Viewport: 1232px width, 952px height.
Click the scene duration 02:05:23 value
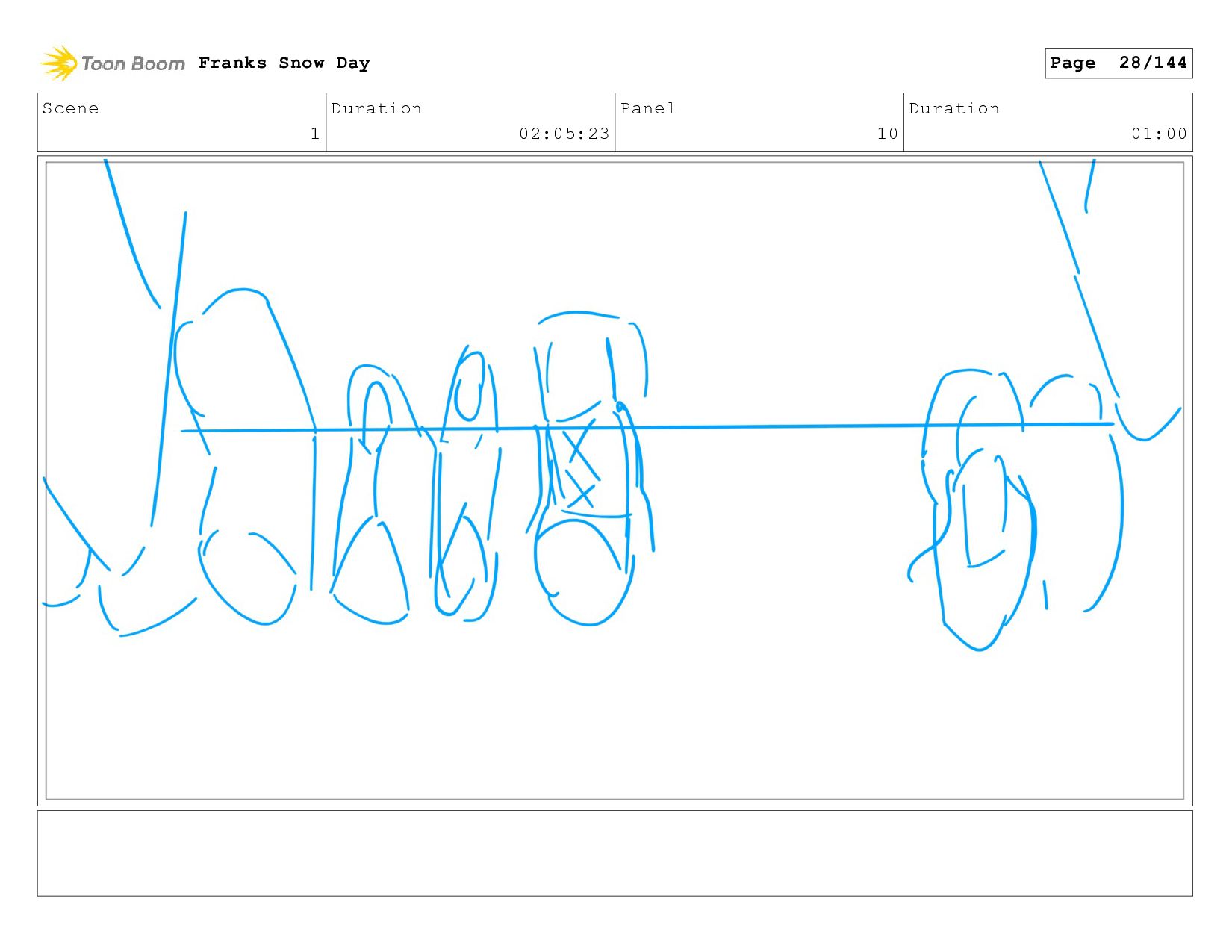pos(564,134)
